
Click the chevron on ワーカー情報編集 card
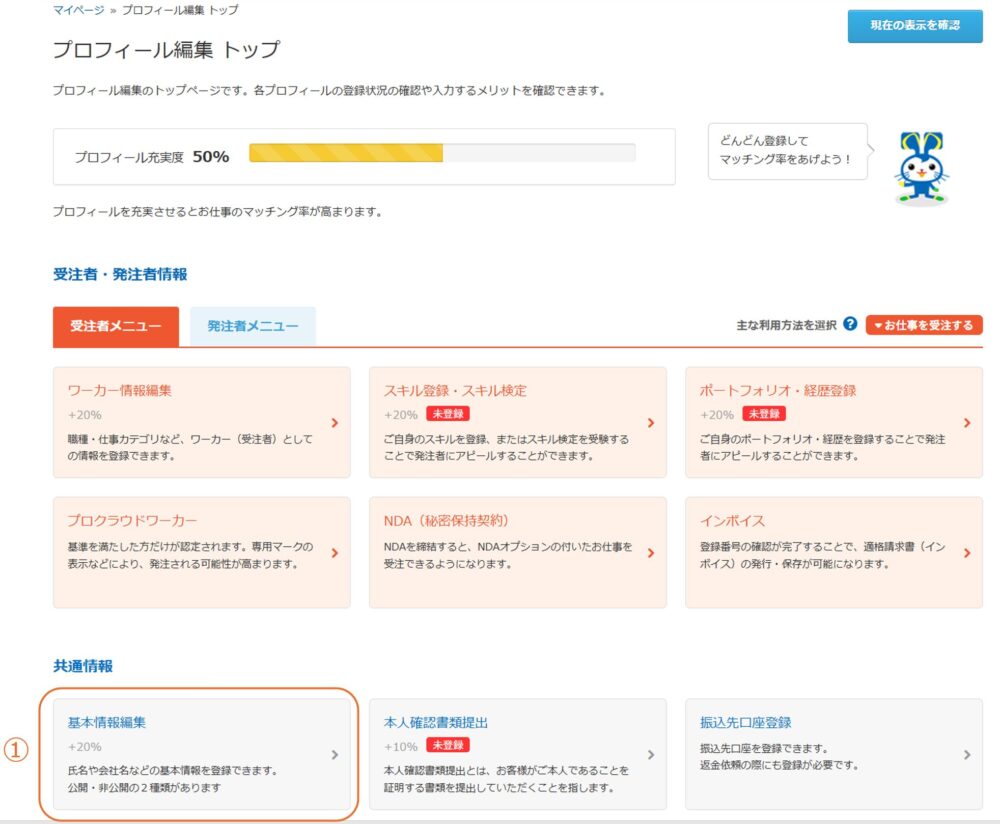pos(335,423)
